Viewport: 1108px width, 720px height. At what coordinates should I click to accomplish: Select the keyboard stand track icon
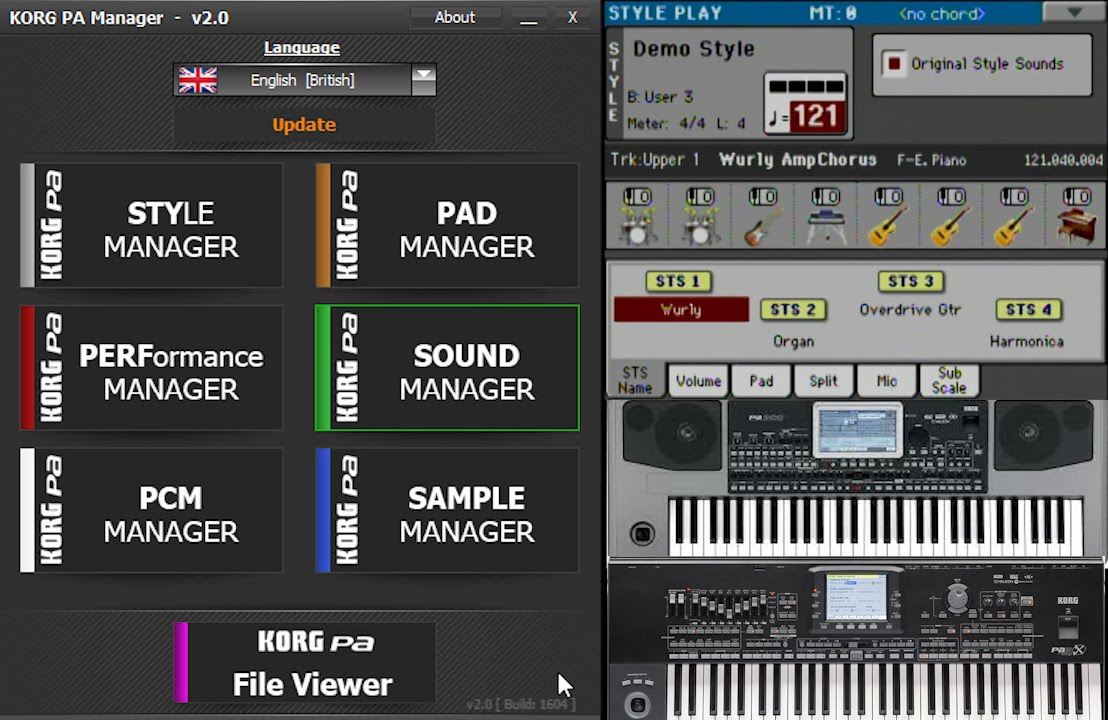825,226
